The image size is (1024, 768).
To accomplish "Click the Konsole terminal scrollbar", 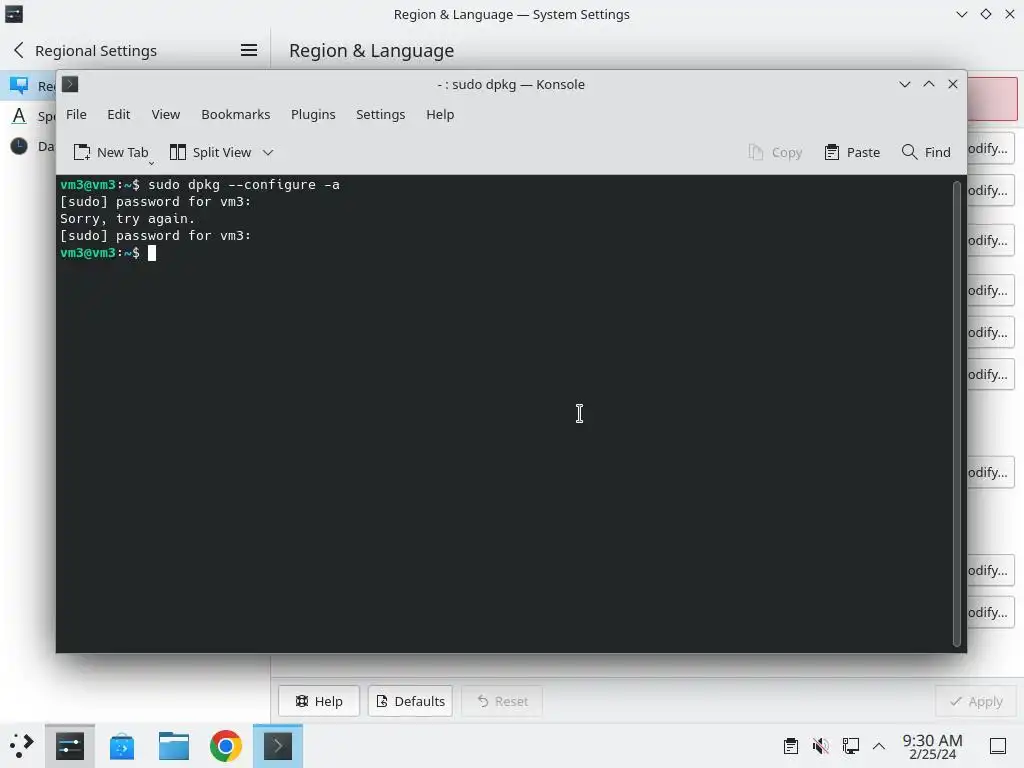I will coord(957,413).
